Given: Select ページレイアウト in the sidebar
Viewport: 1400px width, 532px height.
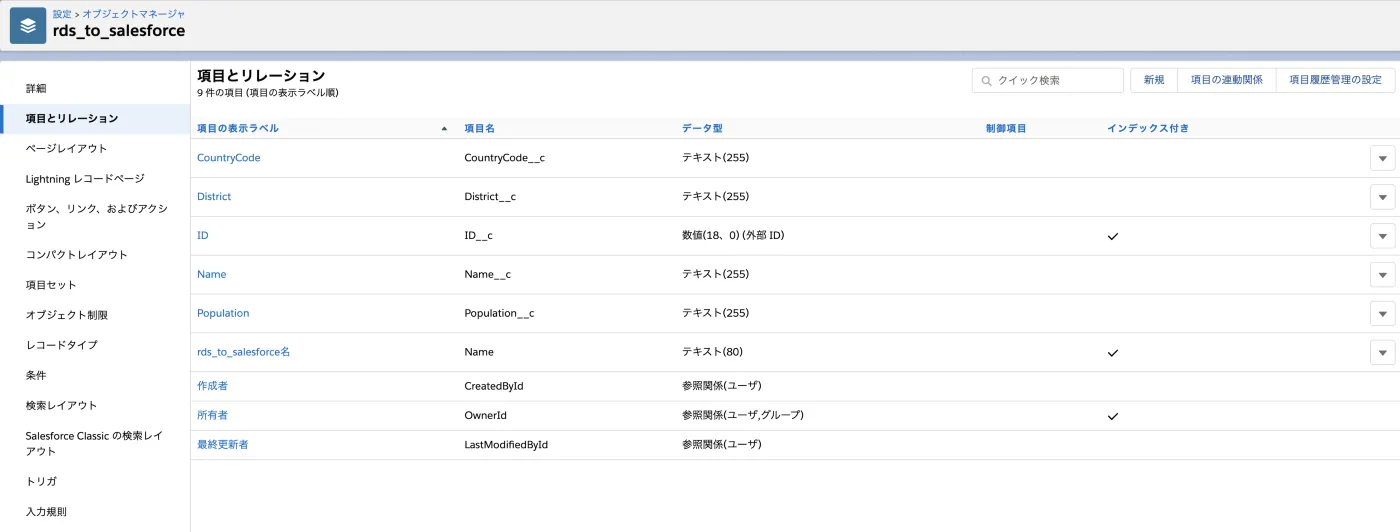Looking at the screenshot, I should (66, 148).
